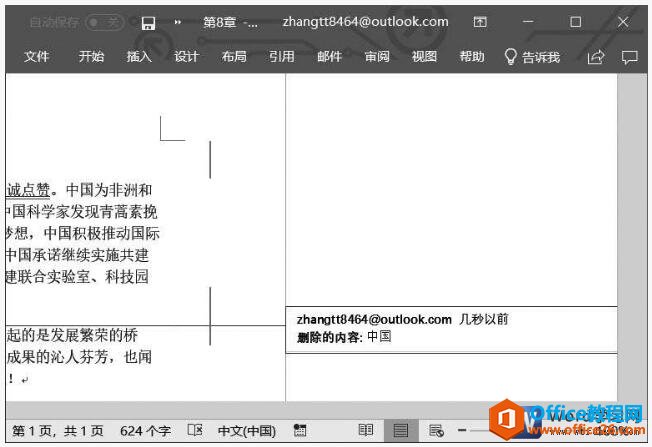This screenshot has width=652, height=447.
Task: Expand the Quick Access Toolbar overflow
Action: pyautogui.click(x=178, y=22)
